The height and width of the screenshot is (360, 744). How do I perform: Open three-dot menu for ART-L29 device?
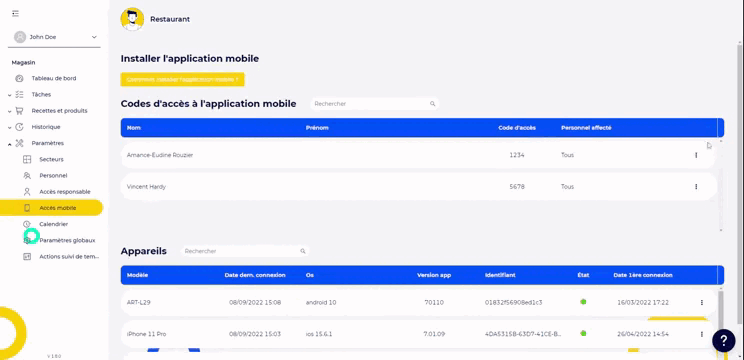click(x=702, y=302)
